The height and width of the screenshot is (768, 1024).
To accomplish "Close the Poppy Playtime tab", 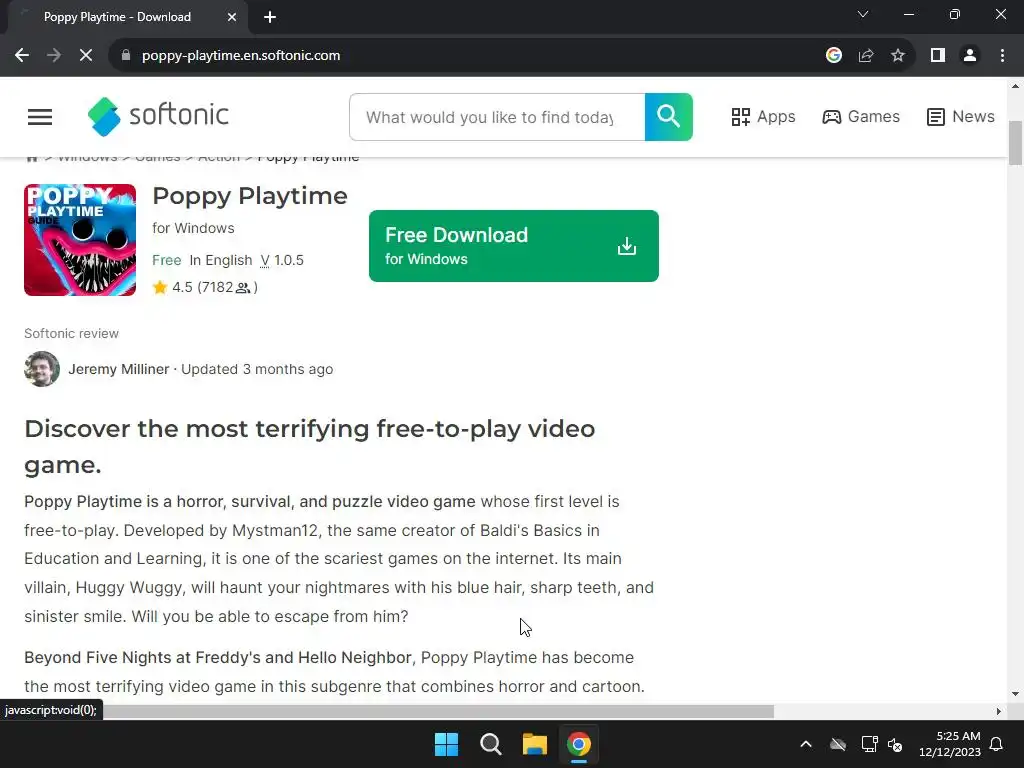I will coord(232,17).
